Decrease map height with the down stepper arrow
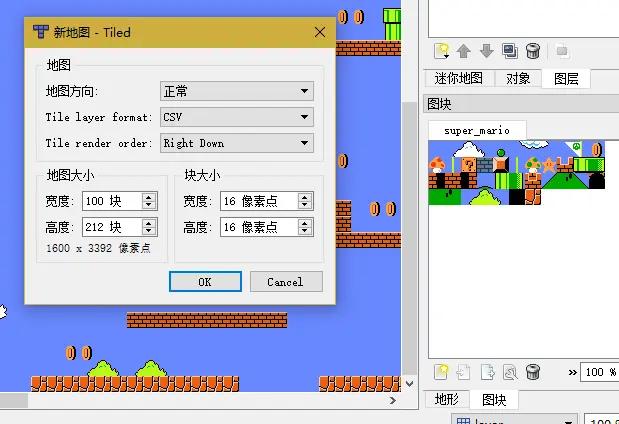 point(148,231)
